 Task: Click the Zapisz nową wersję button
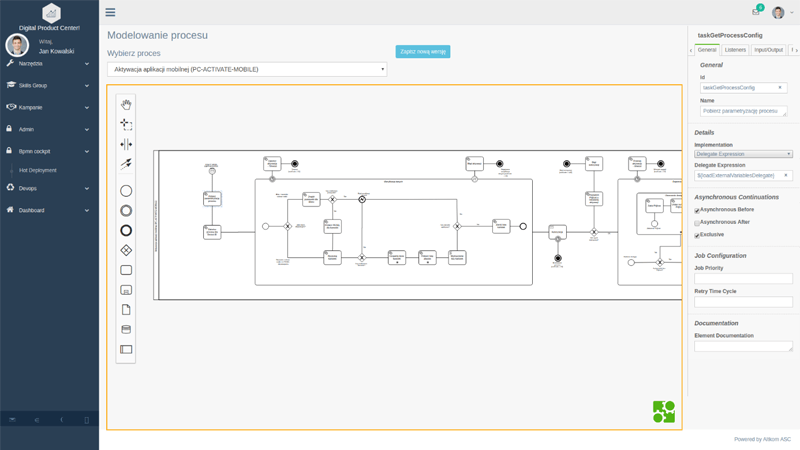point(422,51)
